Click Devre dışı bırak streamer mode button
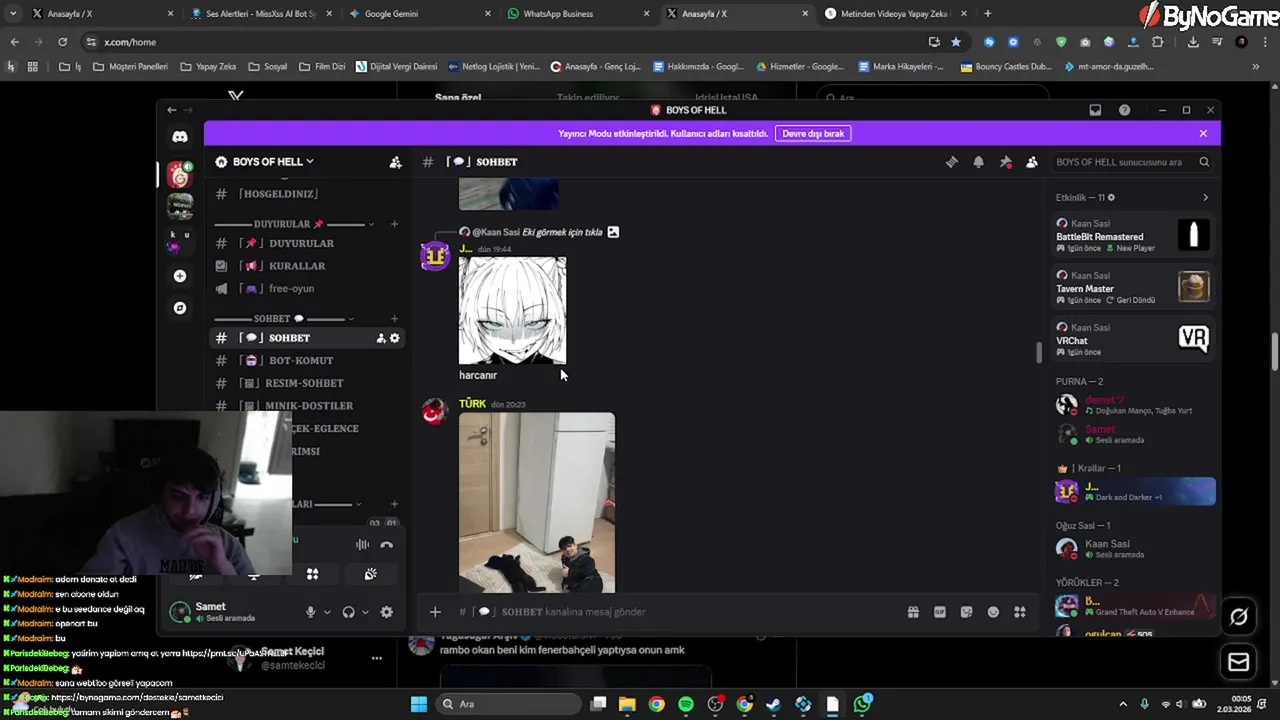1280x720 pixels. click(x=813, y=133)
